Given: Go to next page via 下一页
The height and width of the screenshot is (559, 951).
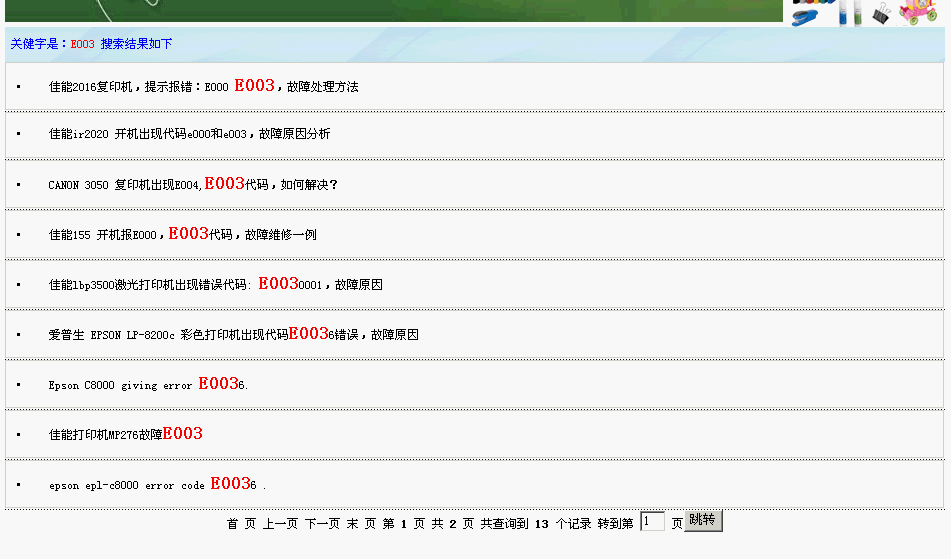Looking at the screenshot, I should pos(322,524).
